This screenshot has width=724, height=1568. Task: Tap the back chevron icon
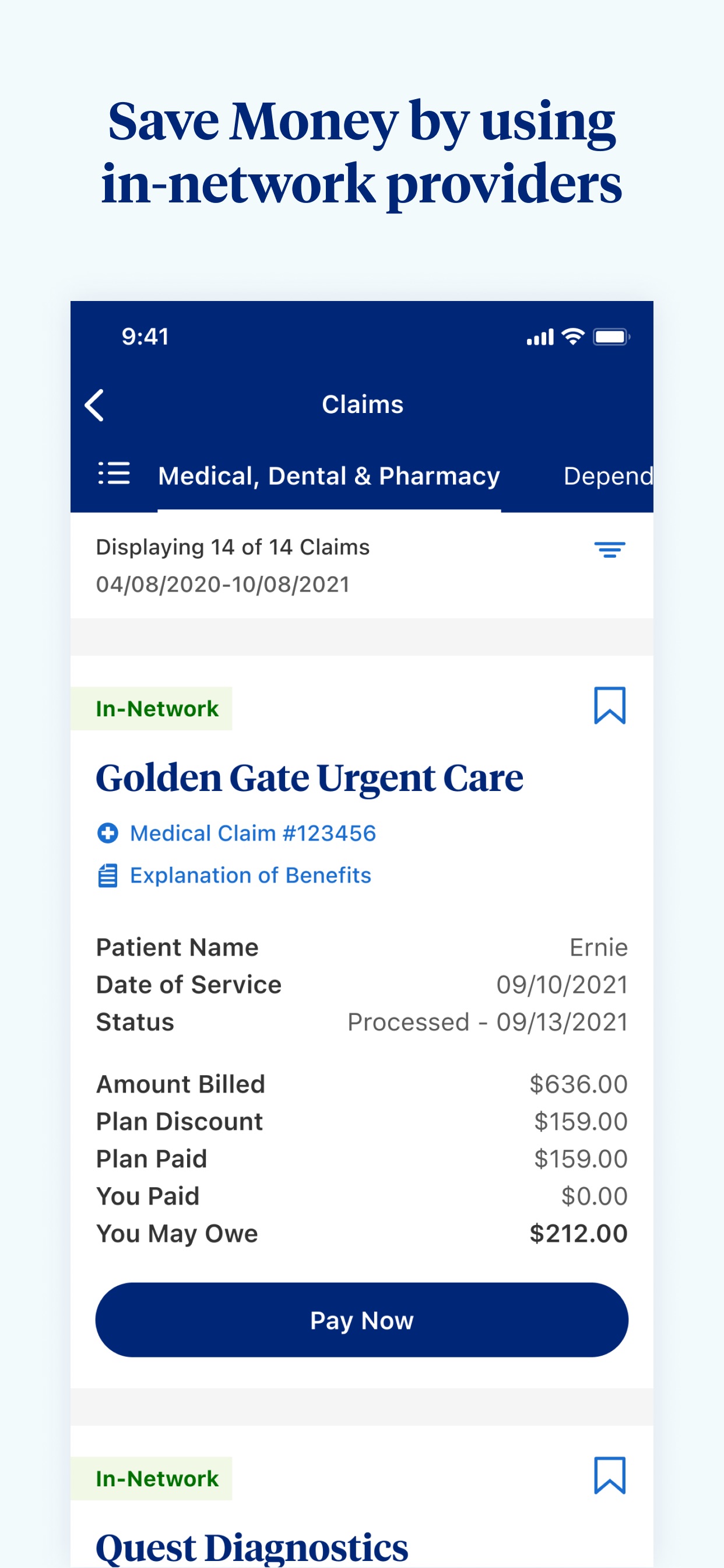pos(94,405)
